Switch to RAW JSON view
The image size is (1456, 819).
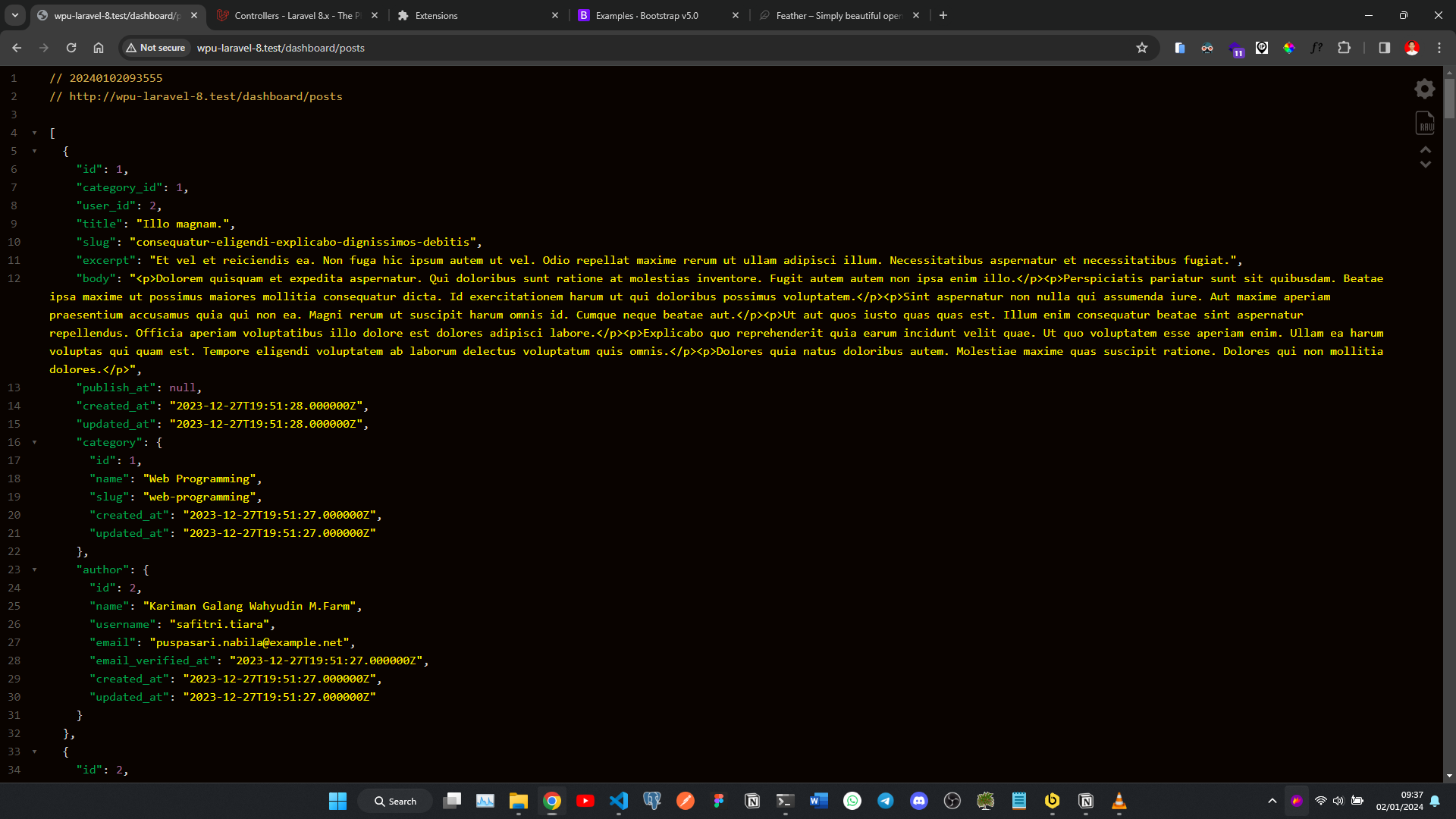[1425, 123]
